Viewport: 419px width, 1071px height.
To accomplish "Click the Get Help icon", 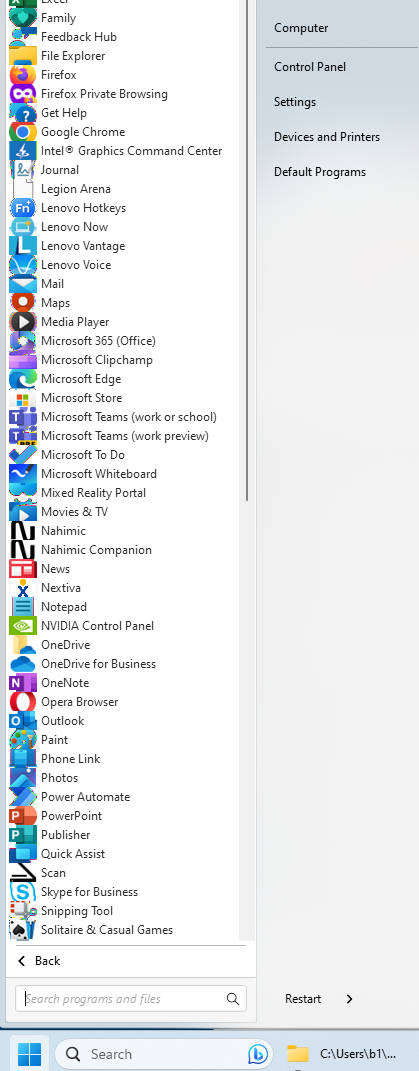I will [x=23, y=113].
